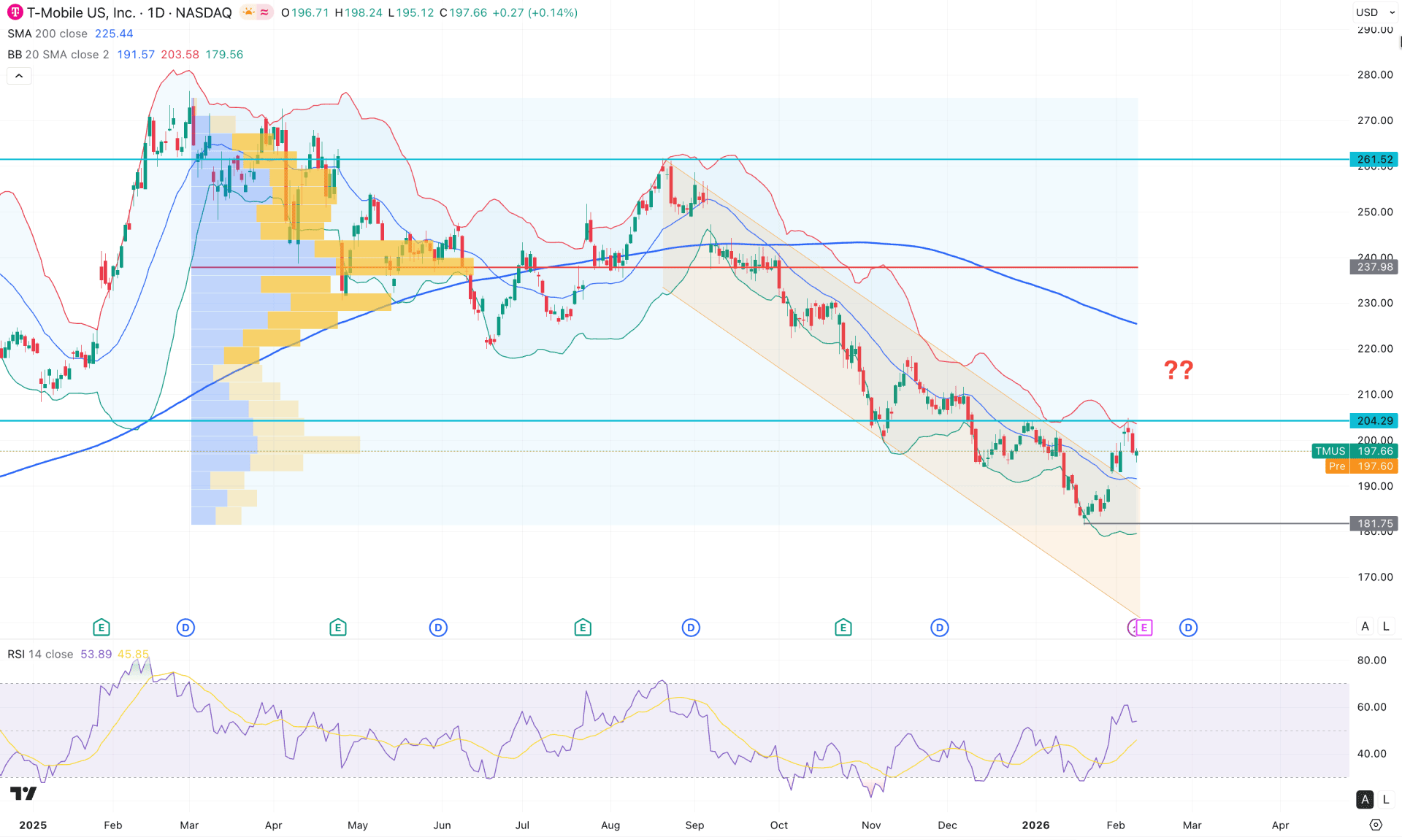
Task: Toggle the A auto-scale button on the RSI pane
Action: coord(1364,799)
